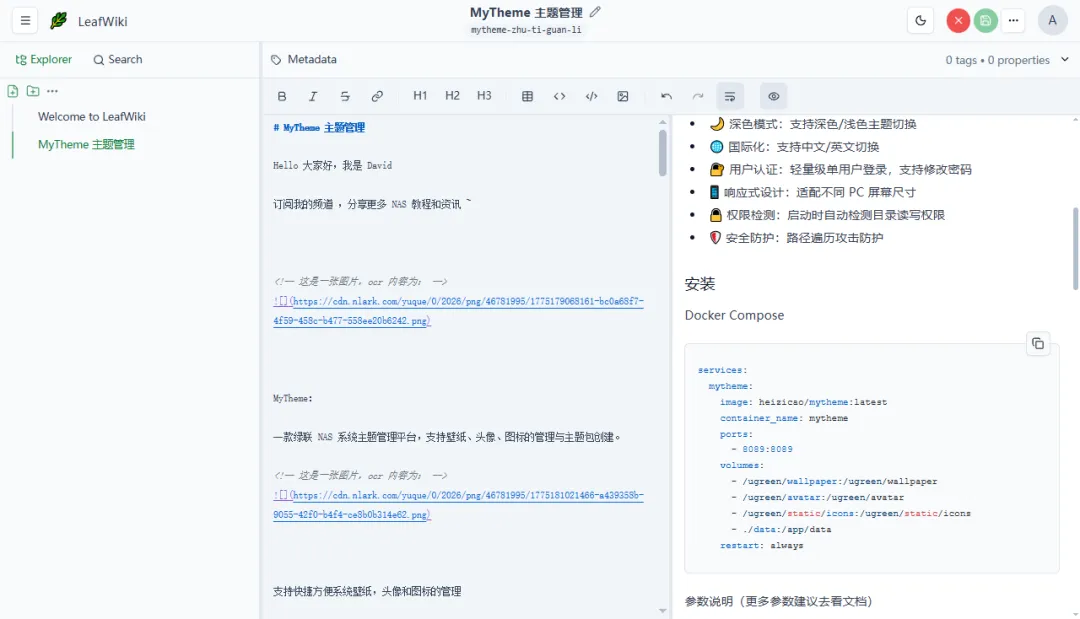Insert inline code

(559, 96)
